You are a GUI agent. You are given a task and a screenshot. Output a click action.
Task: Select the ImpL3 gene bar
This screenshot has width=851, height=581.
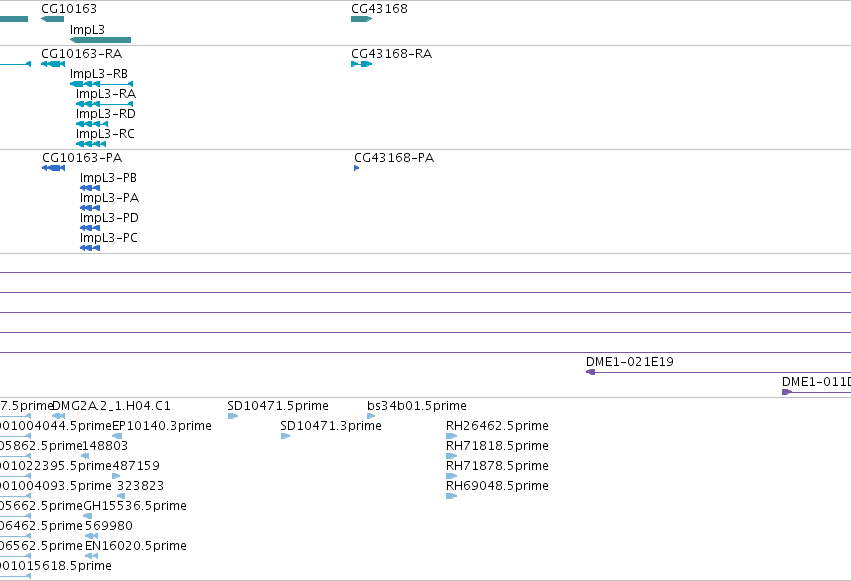pyautogui.click(x=100, y=40)
